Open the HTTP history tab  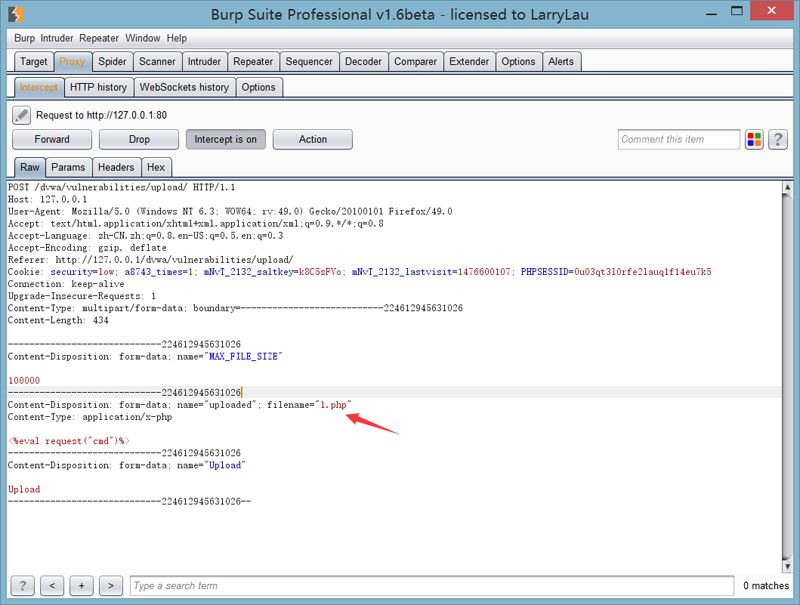(x=98, y=87)
